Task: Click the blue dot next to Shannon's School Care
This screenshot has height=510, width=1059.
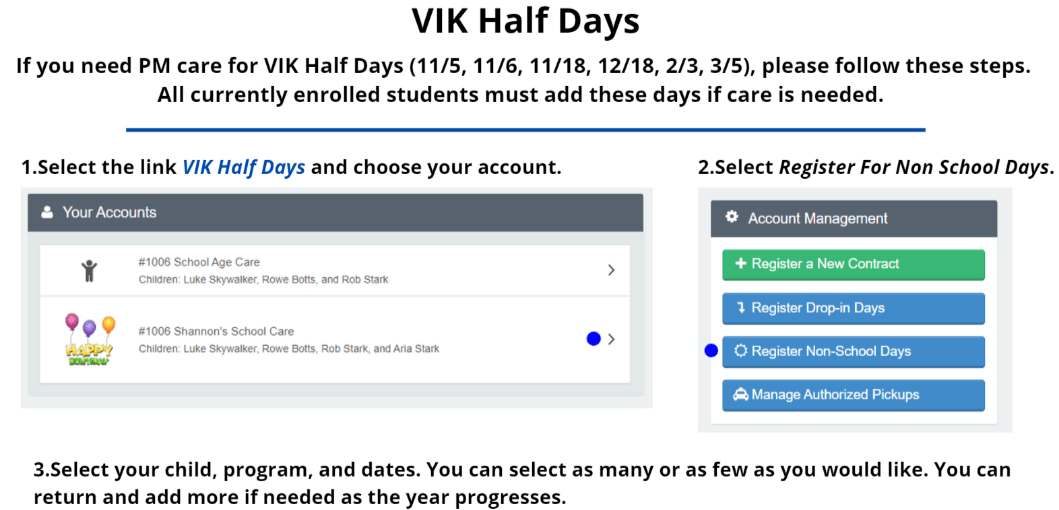Action: click(594, 339)
